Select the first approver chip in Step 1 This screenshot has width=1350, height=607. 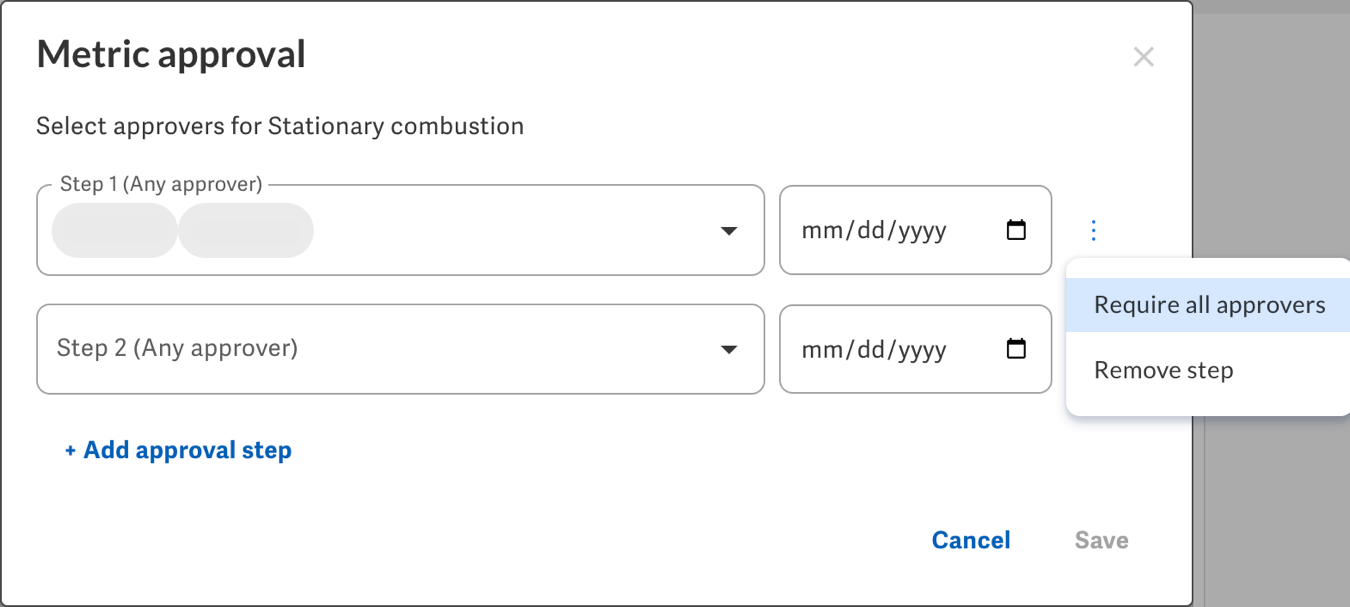114,230
